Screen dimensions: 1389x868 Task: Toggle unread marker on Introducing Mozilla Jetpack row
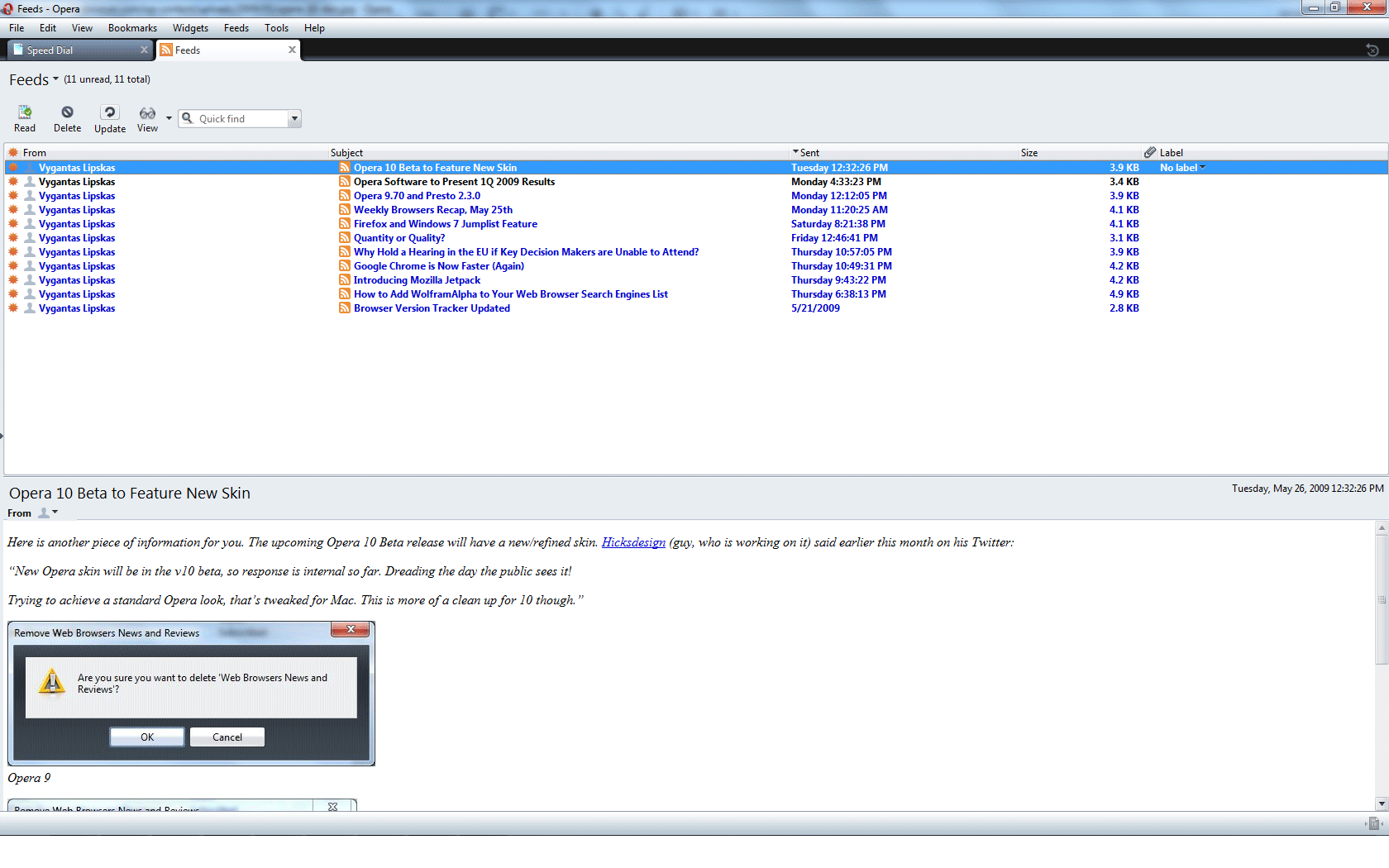(x=13, y=280)
